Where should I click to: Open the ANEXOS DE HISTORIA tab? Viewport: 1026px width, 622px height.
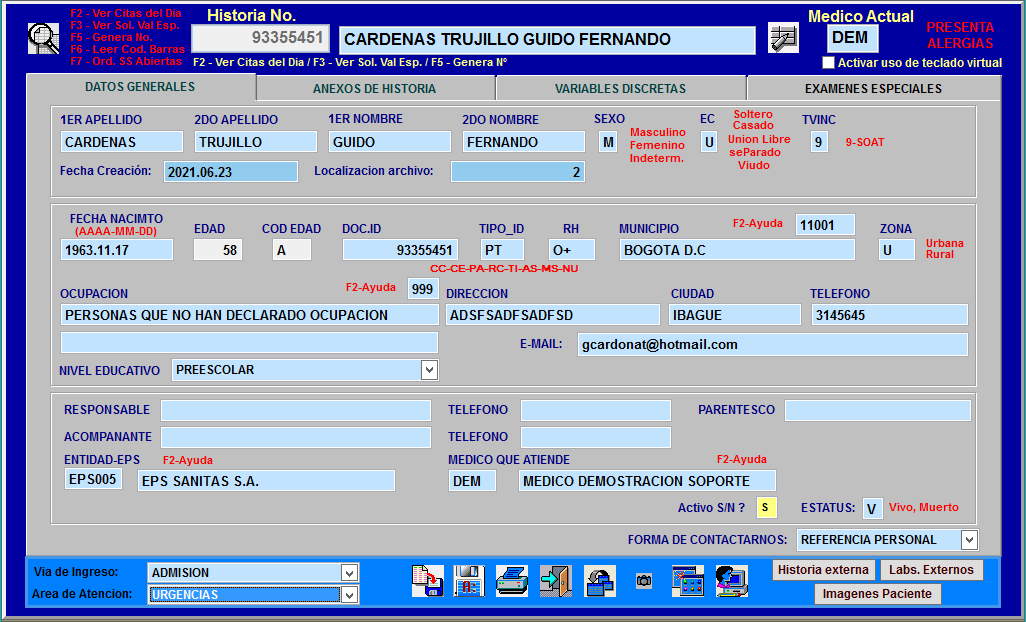tap(374, 88)
